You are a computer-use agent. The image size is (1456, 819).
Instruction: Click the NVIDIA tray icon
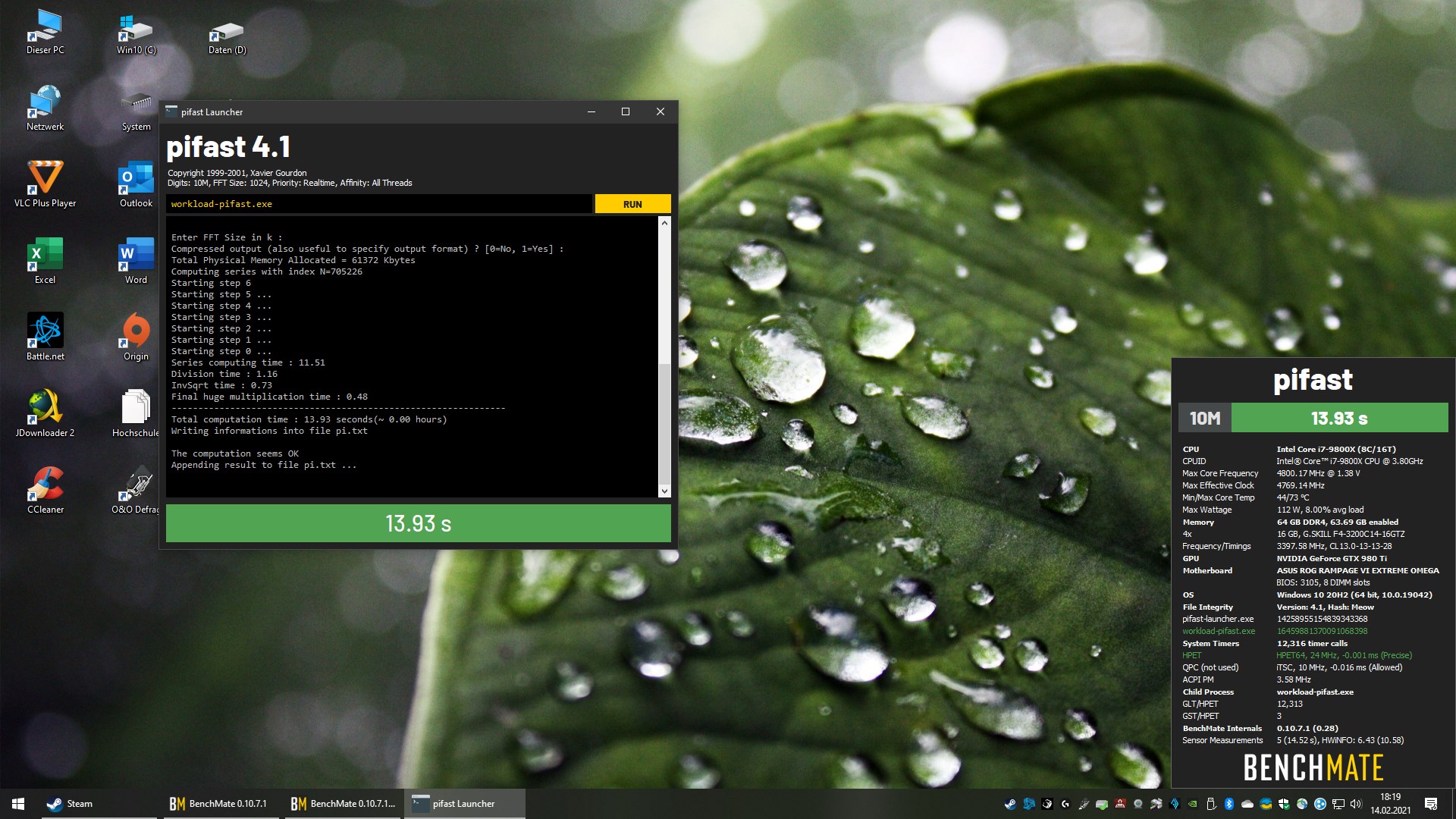(1193, 804)
